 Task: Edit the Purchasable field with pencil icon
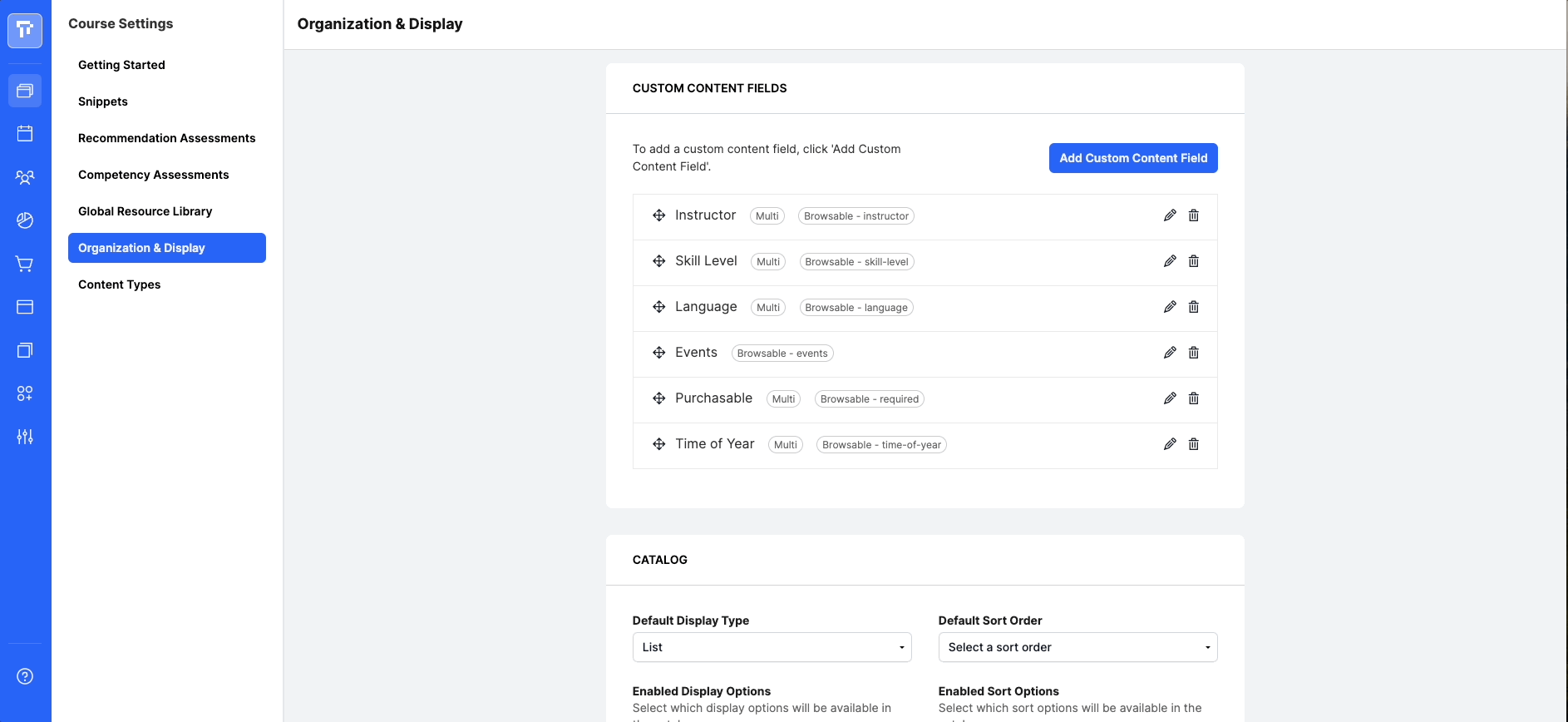point(1170,398)
